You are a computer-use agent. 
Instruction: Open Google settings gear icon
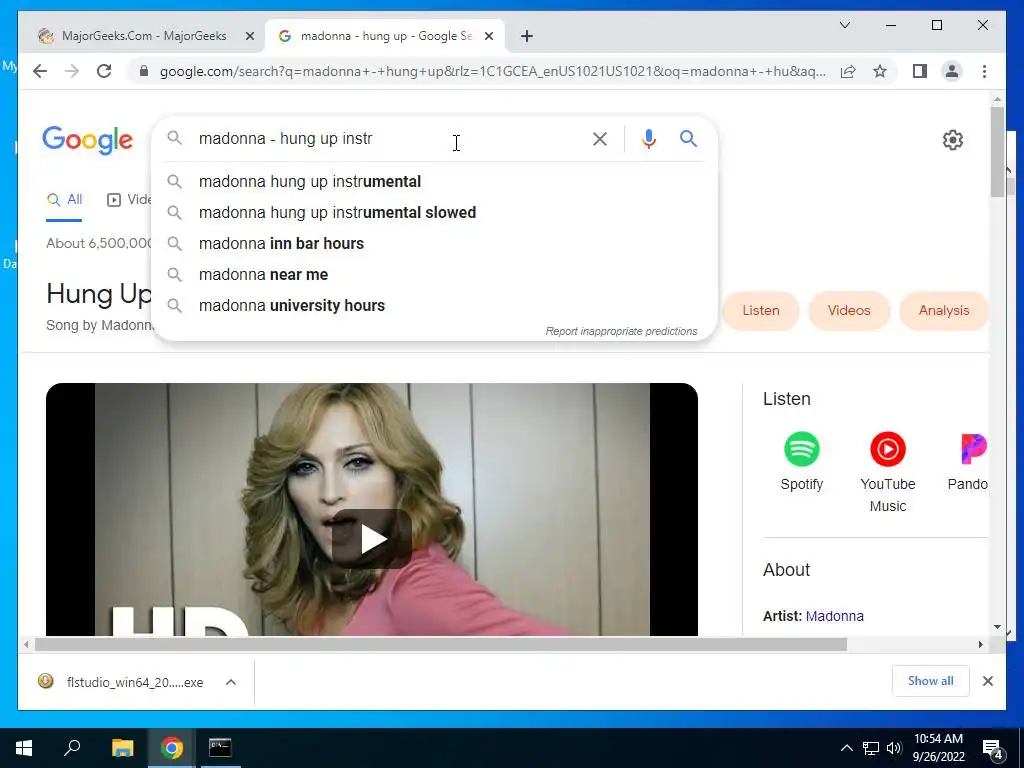coord(953,140)
